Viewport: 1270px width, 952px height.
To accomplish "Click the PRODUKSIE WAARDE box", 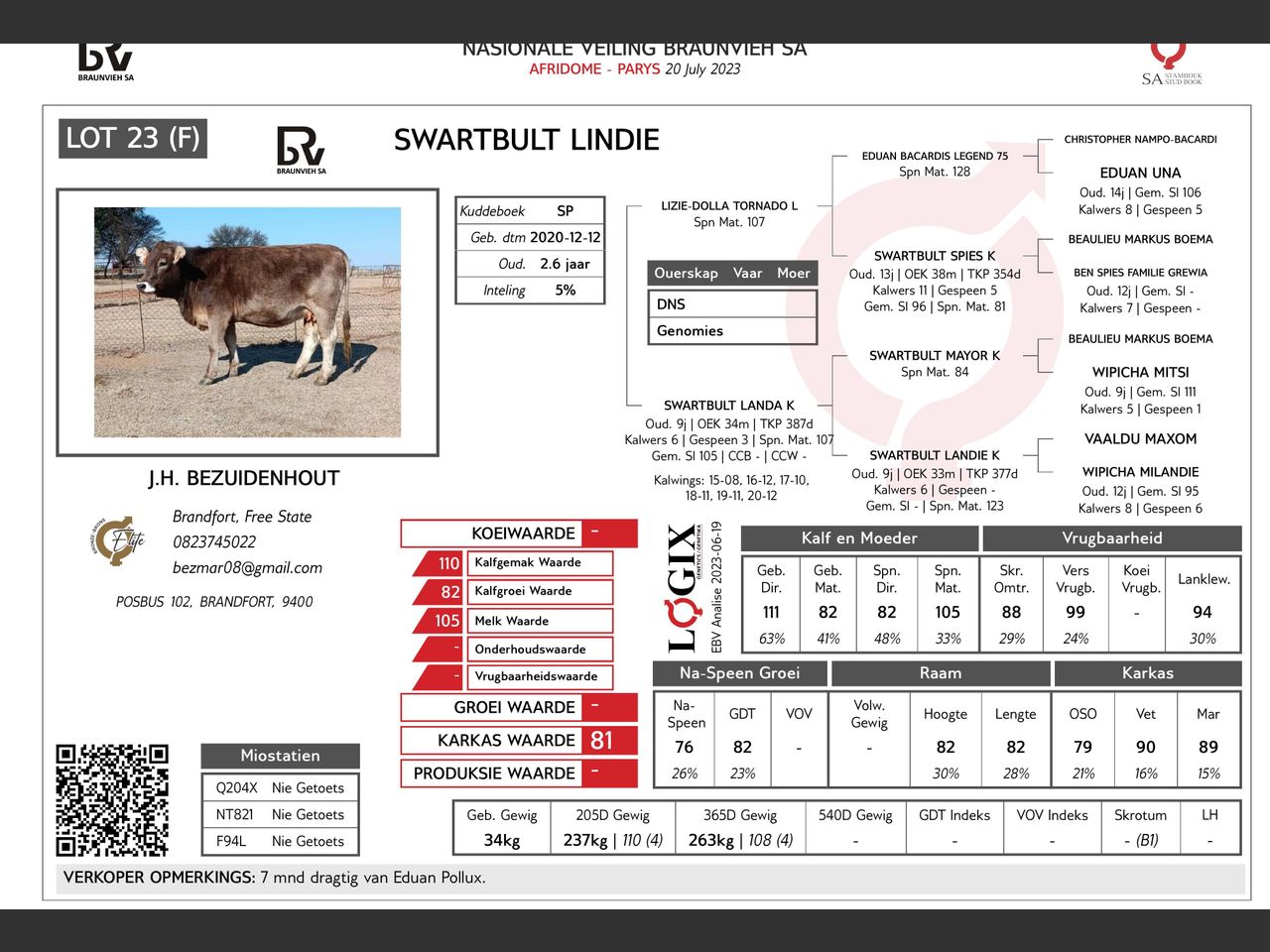I will pyautogui.click(x=519, y=773).
